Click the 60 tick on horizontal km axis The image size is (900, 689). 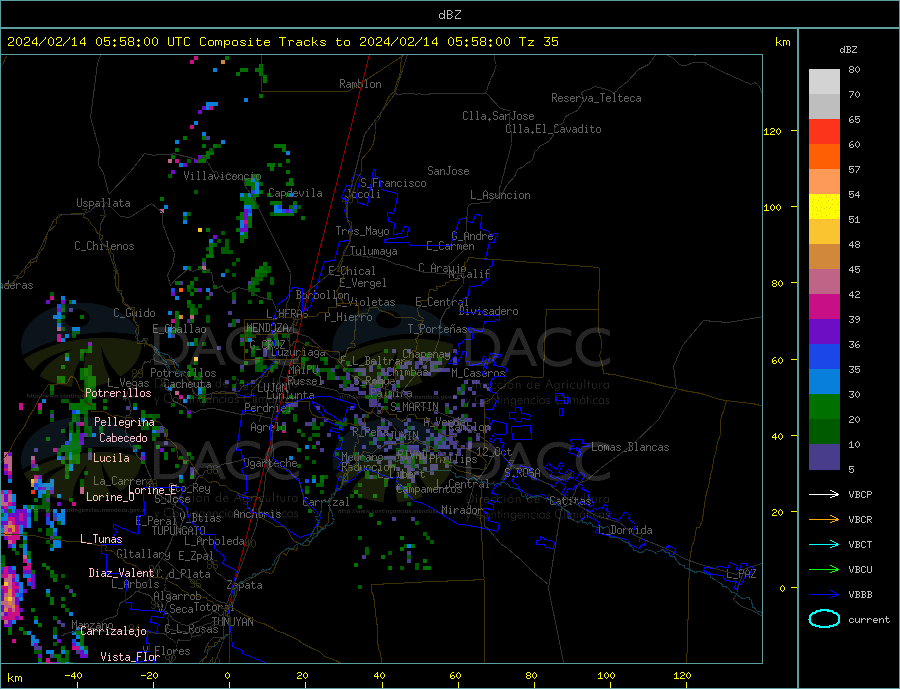pyautogui.click(x=455, y=676)
